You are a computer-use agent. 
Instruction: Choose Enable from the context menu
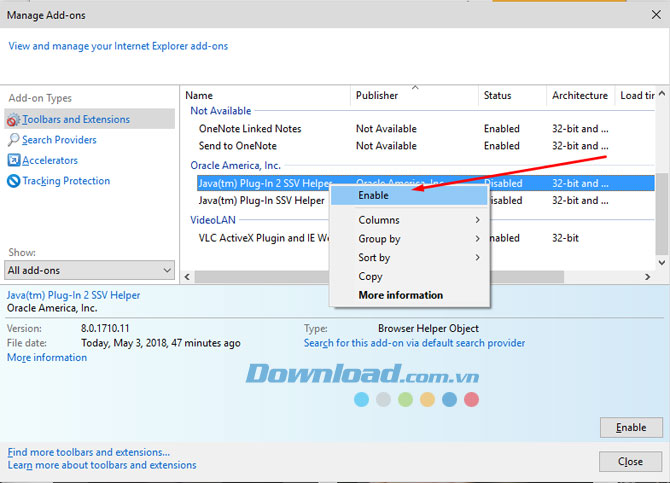point(374,196)
